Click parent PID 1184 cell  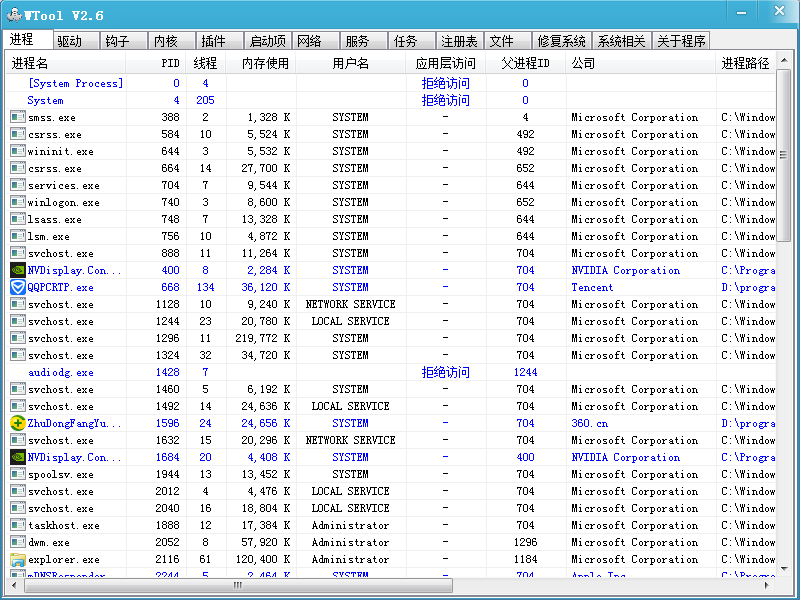(526, 560)
